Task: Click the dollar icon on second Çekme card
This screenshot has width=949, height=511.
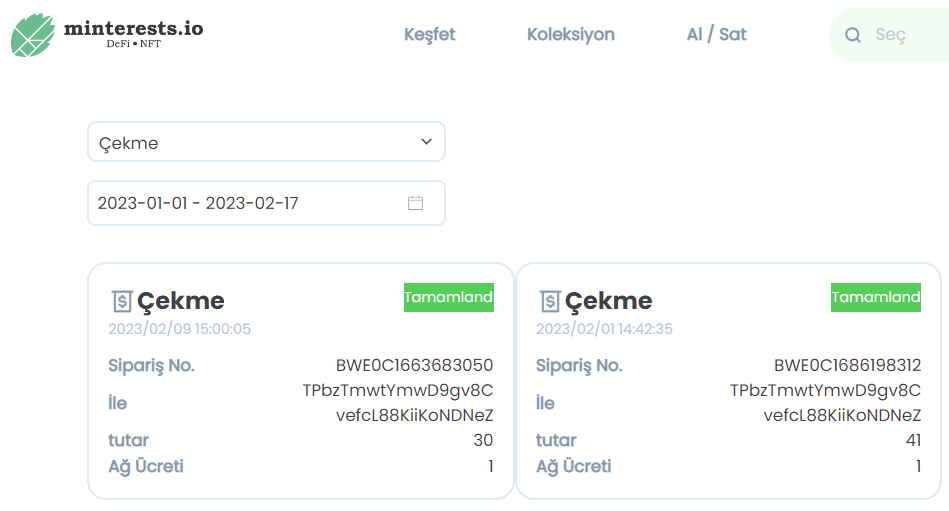Action: tap(550, 301)
